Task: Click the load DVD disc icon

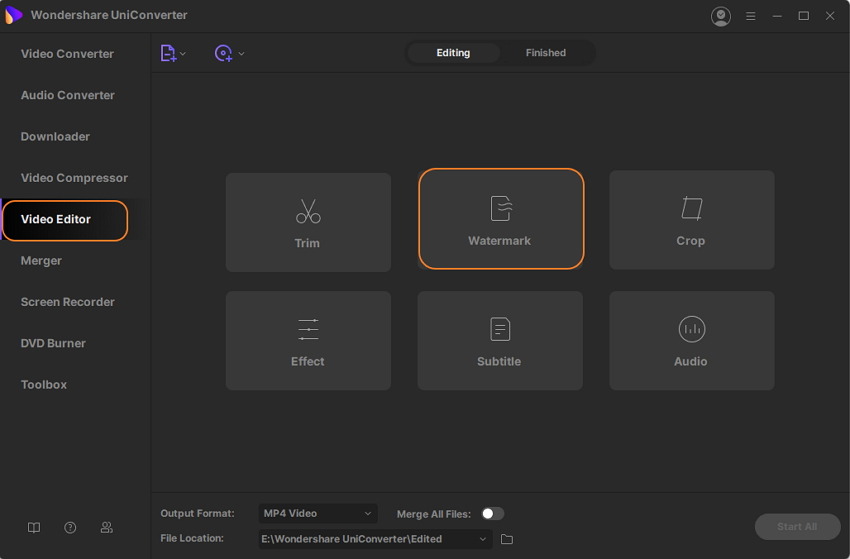Action: click(223, 53)
